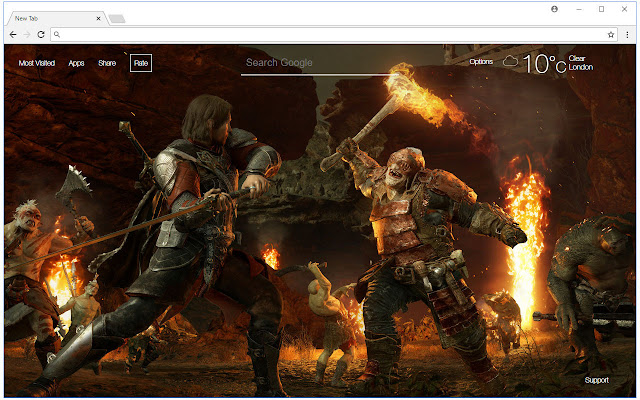Click the magnifier icon in the address bar
Screen dimensions: 640x400
[57, 35]
